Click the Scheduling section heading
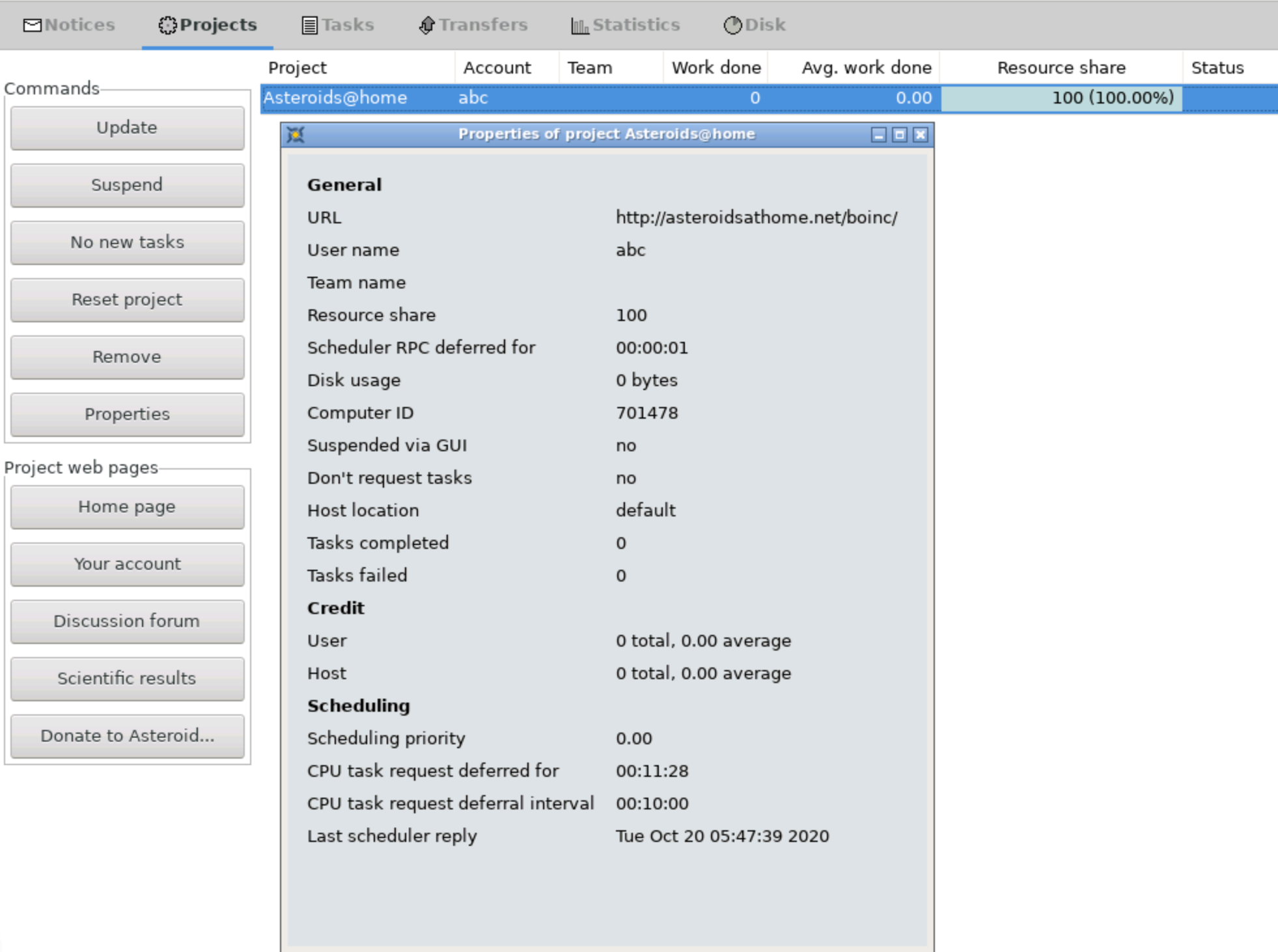1278x952 pixels. pos(359,706)
